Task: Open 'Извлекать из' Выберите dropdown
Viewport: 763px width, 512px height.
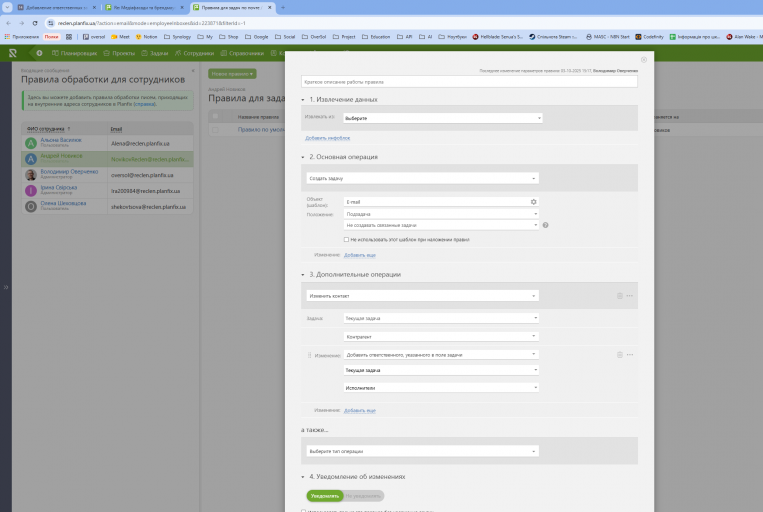Action: click(443, 118)
